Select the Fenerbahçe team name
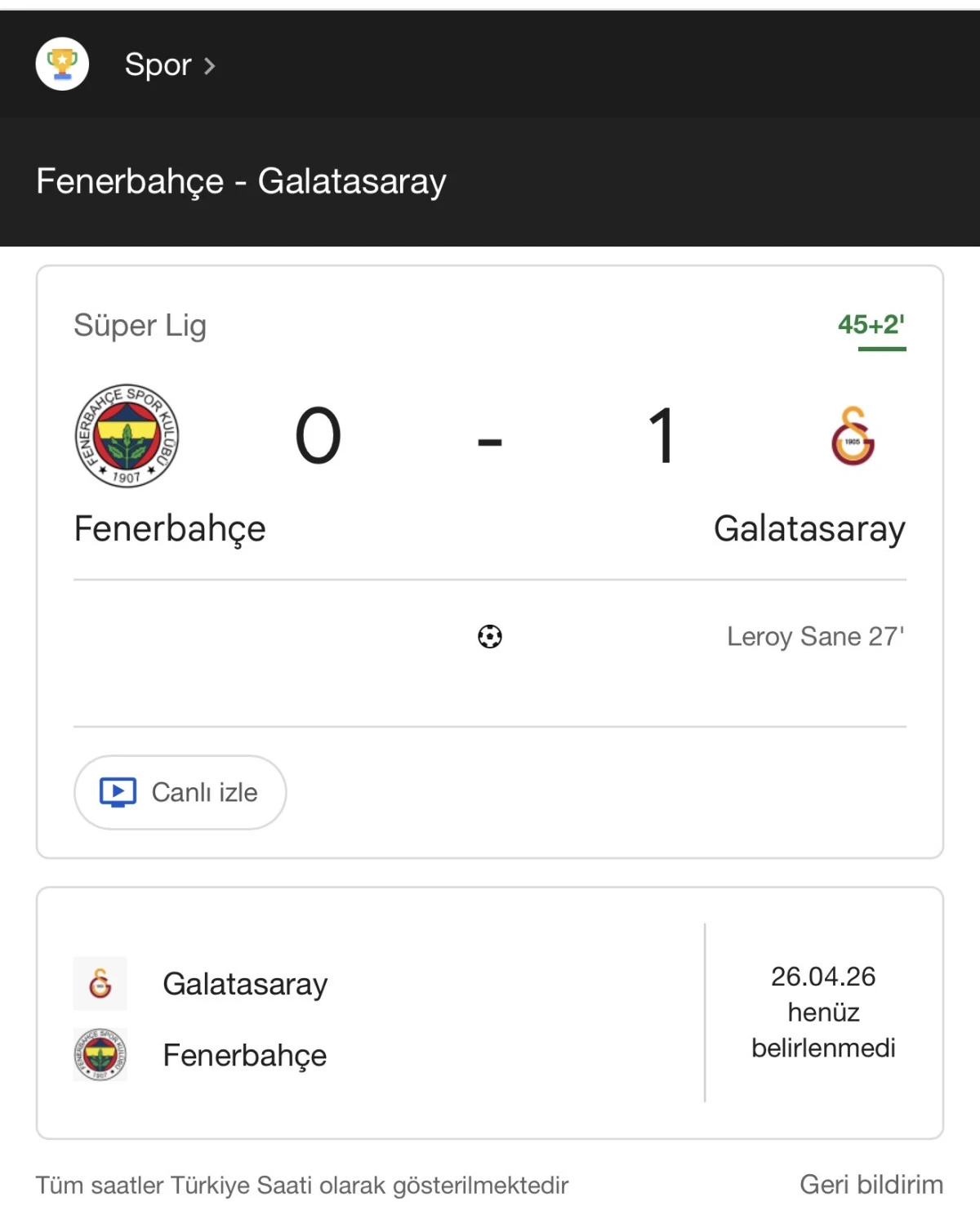This screenshot has height=1224, width=980. (169, 529)
